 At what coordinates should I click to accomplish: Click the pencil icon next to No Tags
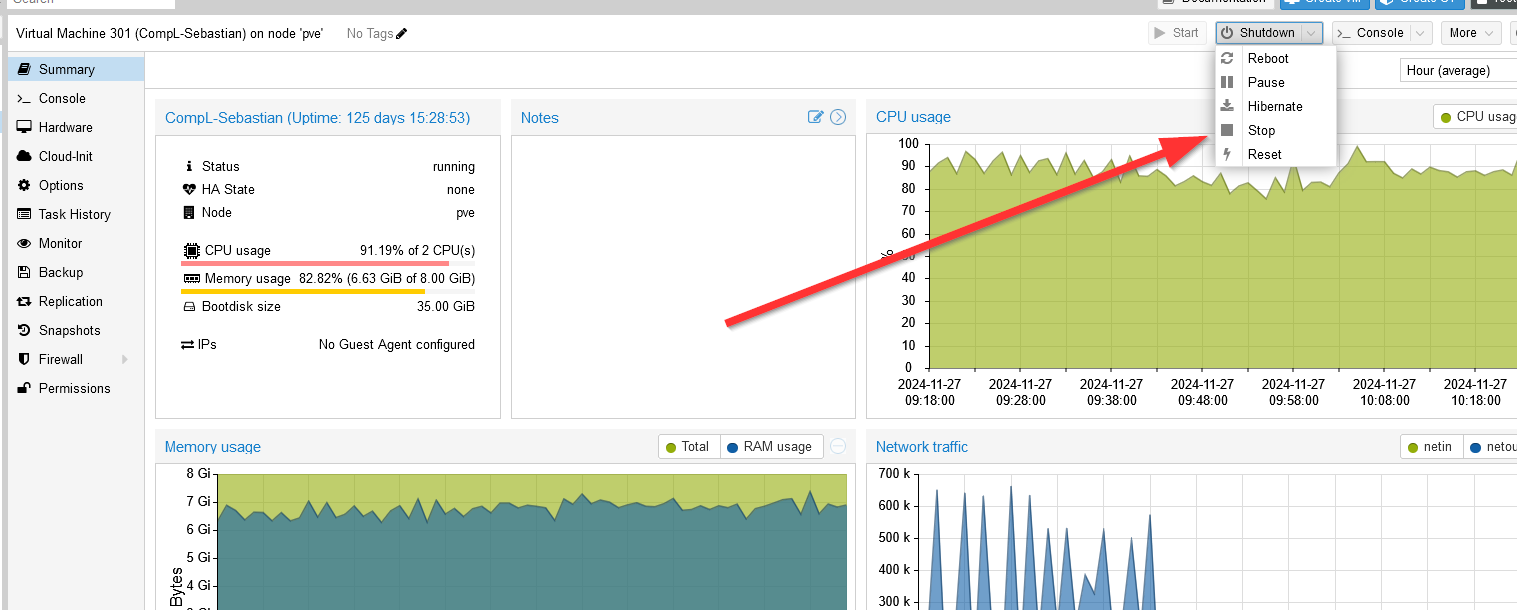click(402, 34)
